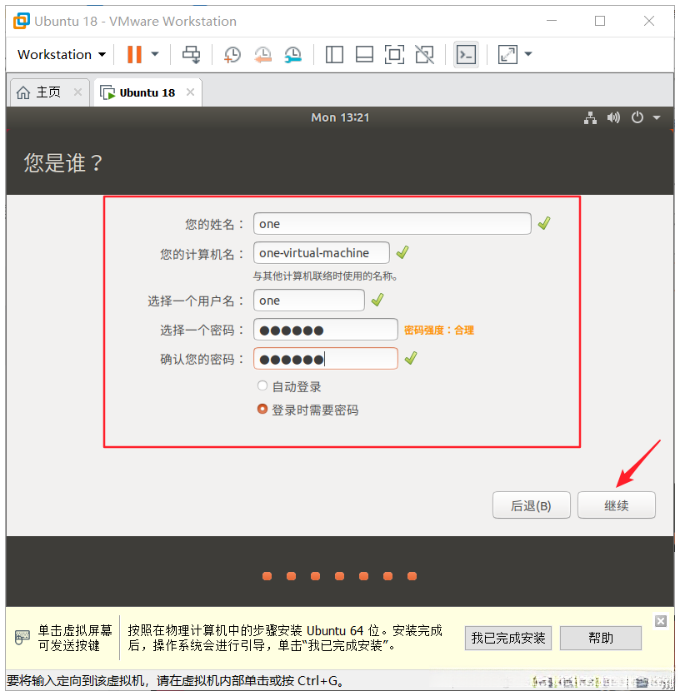Send Ctrl+Alt+Del to the virtual machine
This screenshot has width=686, height=698.
(191, 54)
